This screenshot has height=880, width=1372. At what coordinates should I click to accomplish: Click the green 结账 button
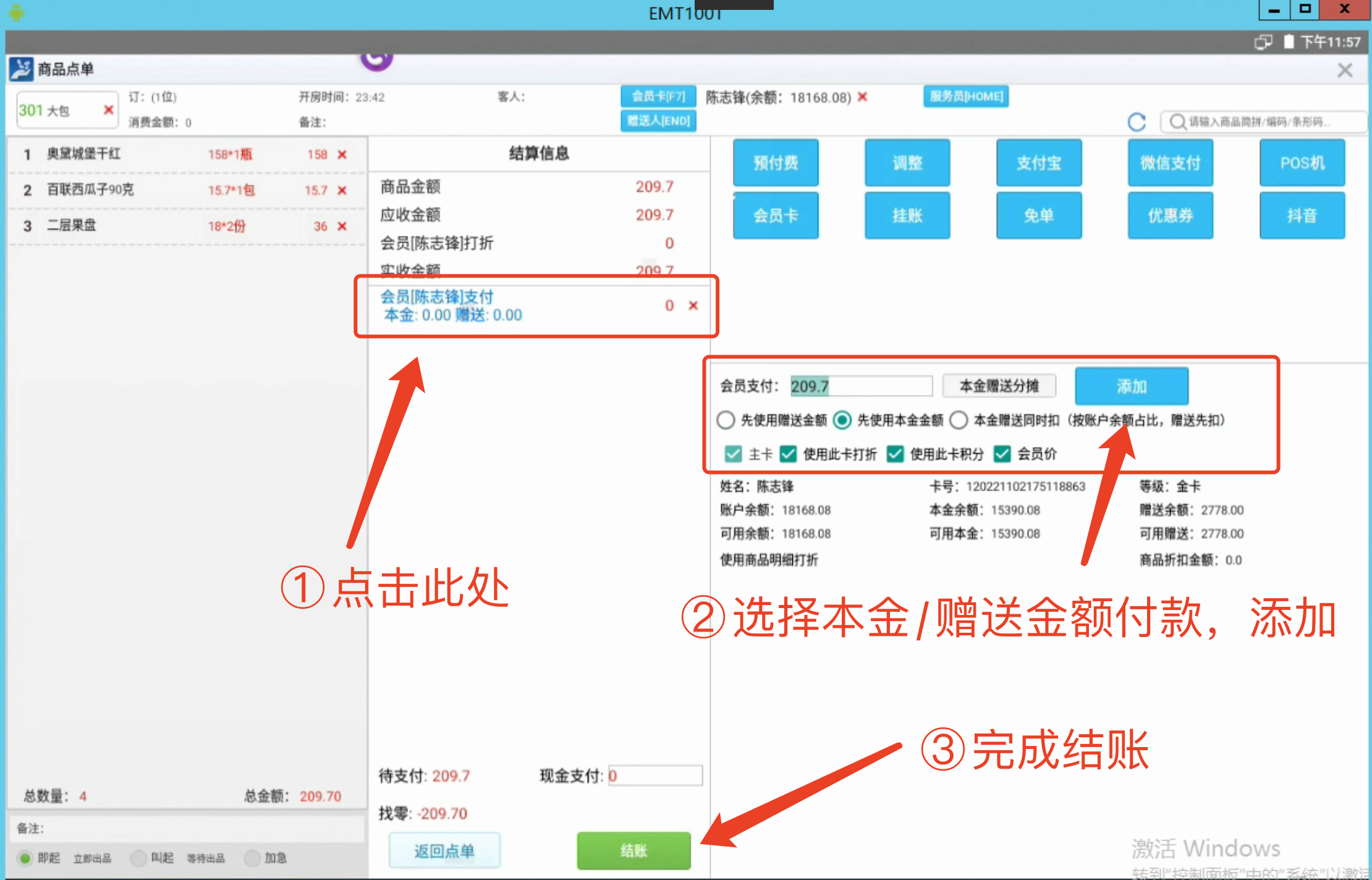(x=633, y=851)
